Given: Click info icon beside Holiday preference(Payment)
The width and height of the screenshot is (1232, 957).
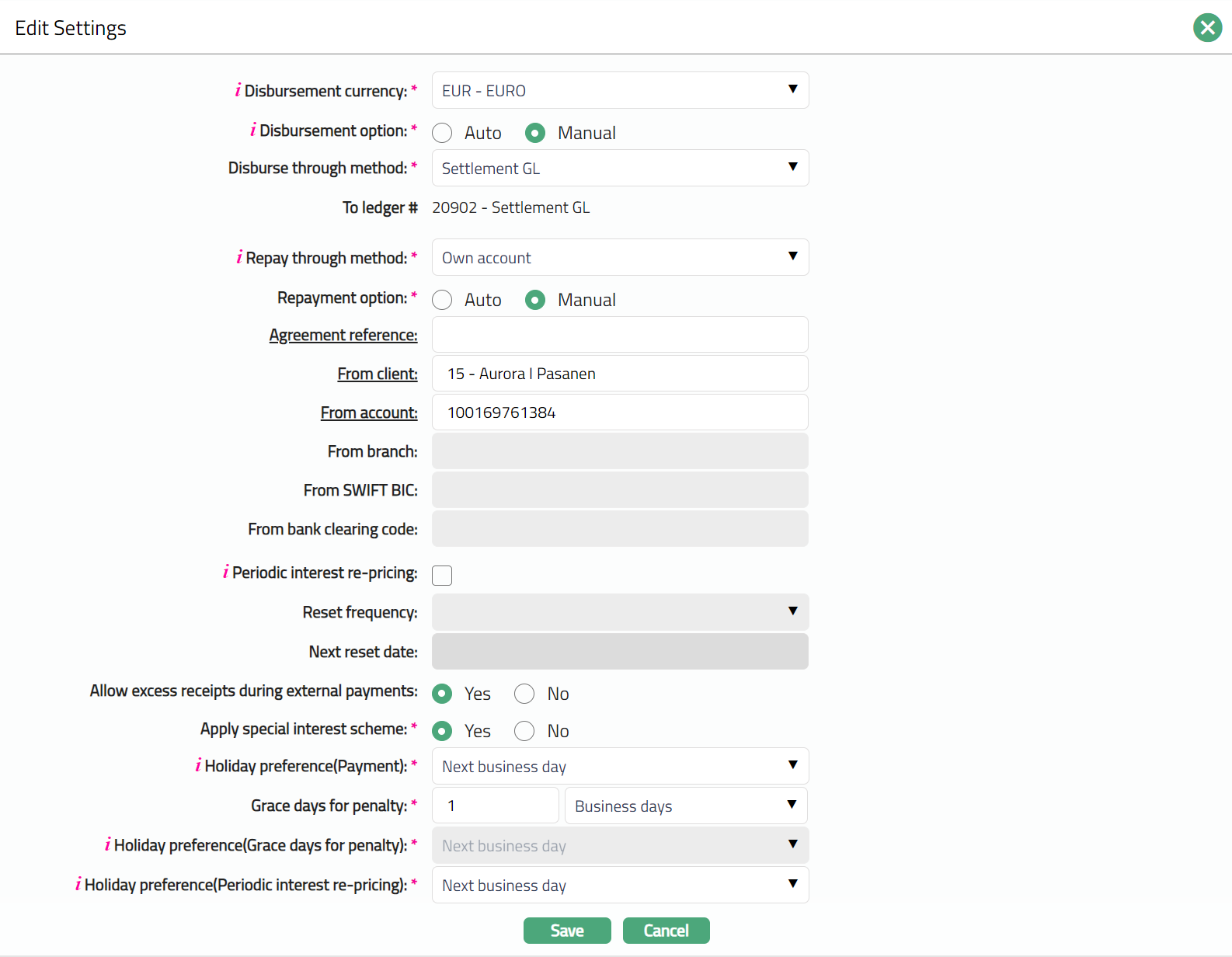Looking at the screenshot, I should 198,766.
